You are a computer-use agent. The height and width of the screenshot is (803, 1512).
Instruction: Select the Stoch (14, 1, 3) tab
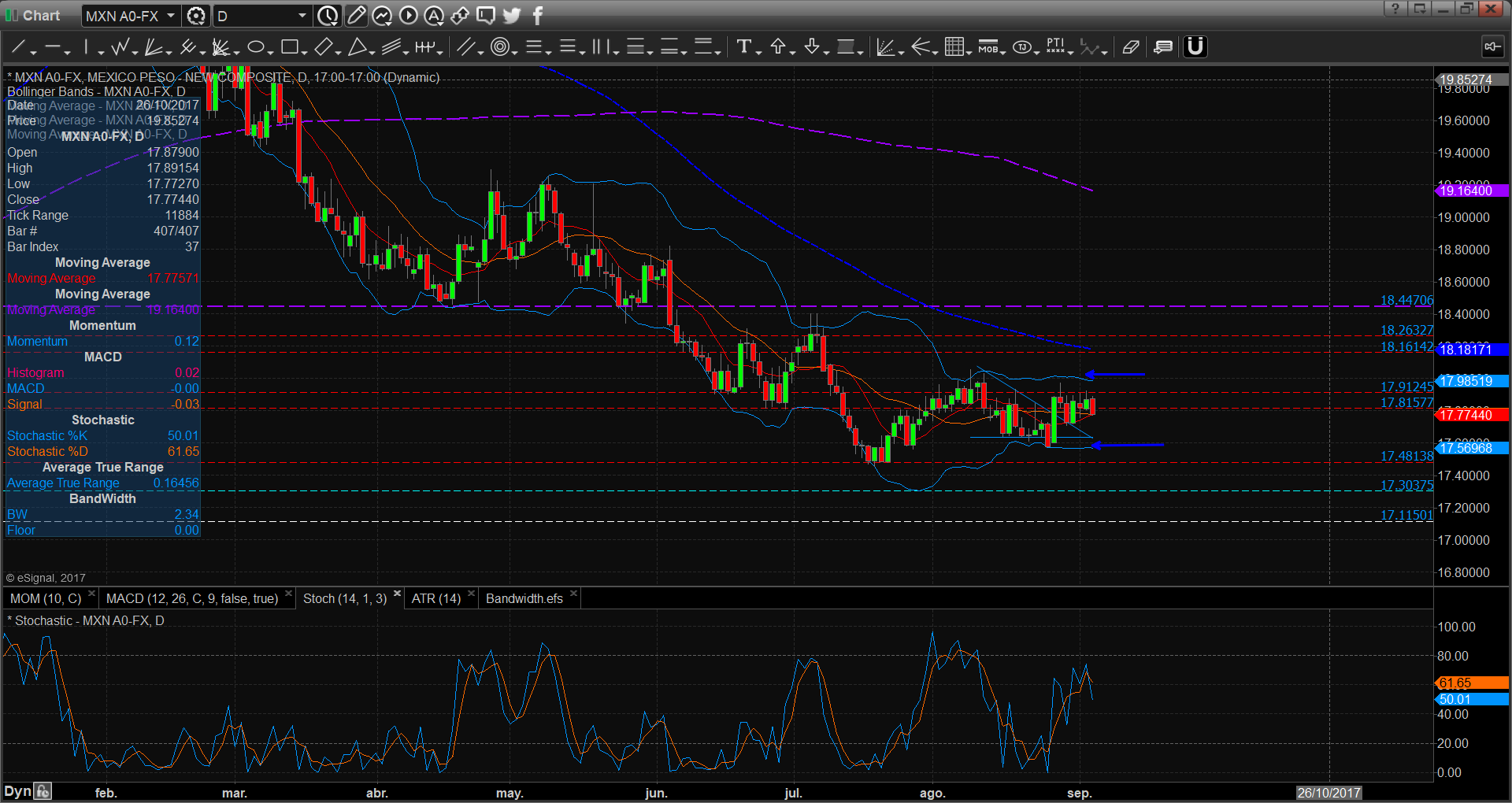[345, 598]
